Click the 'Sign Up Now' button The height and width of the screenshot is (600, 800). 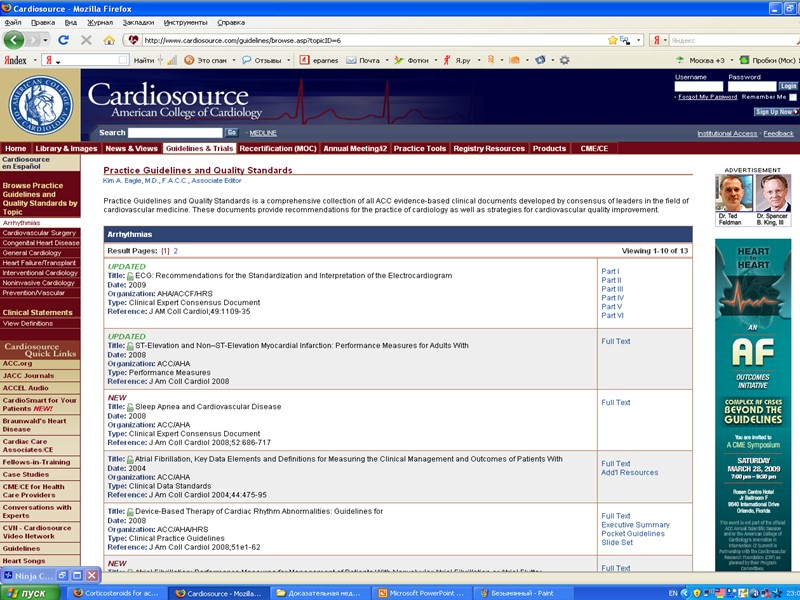pyautogui.click(x=776, y=112)
